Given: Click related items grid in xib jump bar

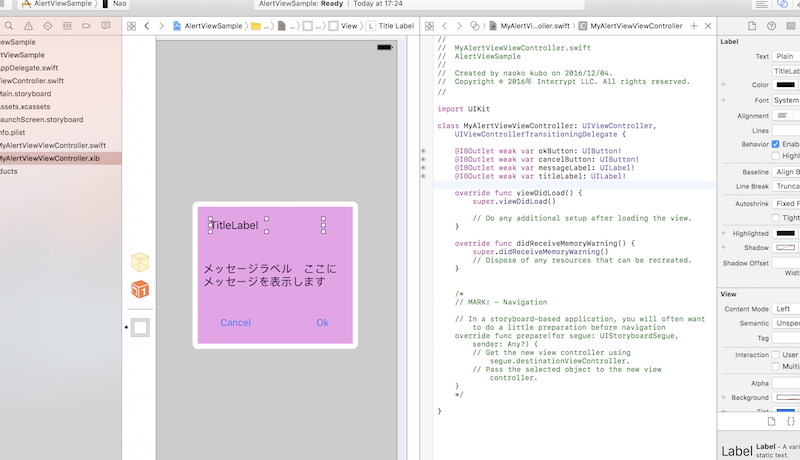Looking at the screenshot, I should (131, 26).
